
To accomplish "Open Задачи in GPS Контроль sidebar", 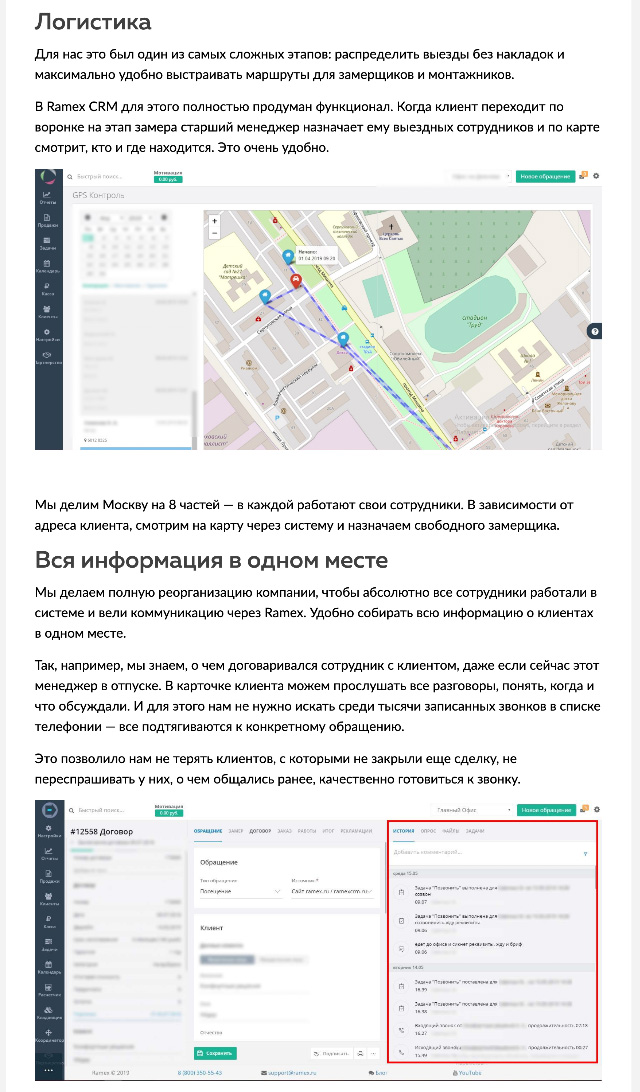I will tap(48, 243).
